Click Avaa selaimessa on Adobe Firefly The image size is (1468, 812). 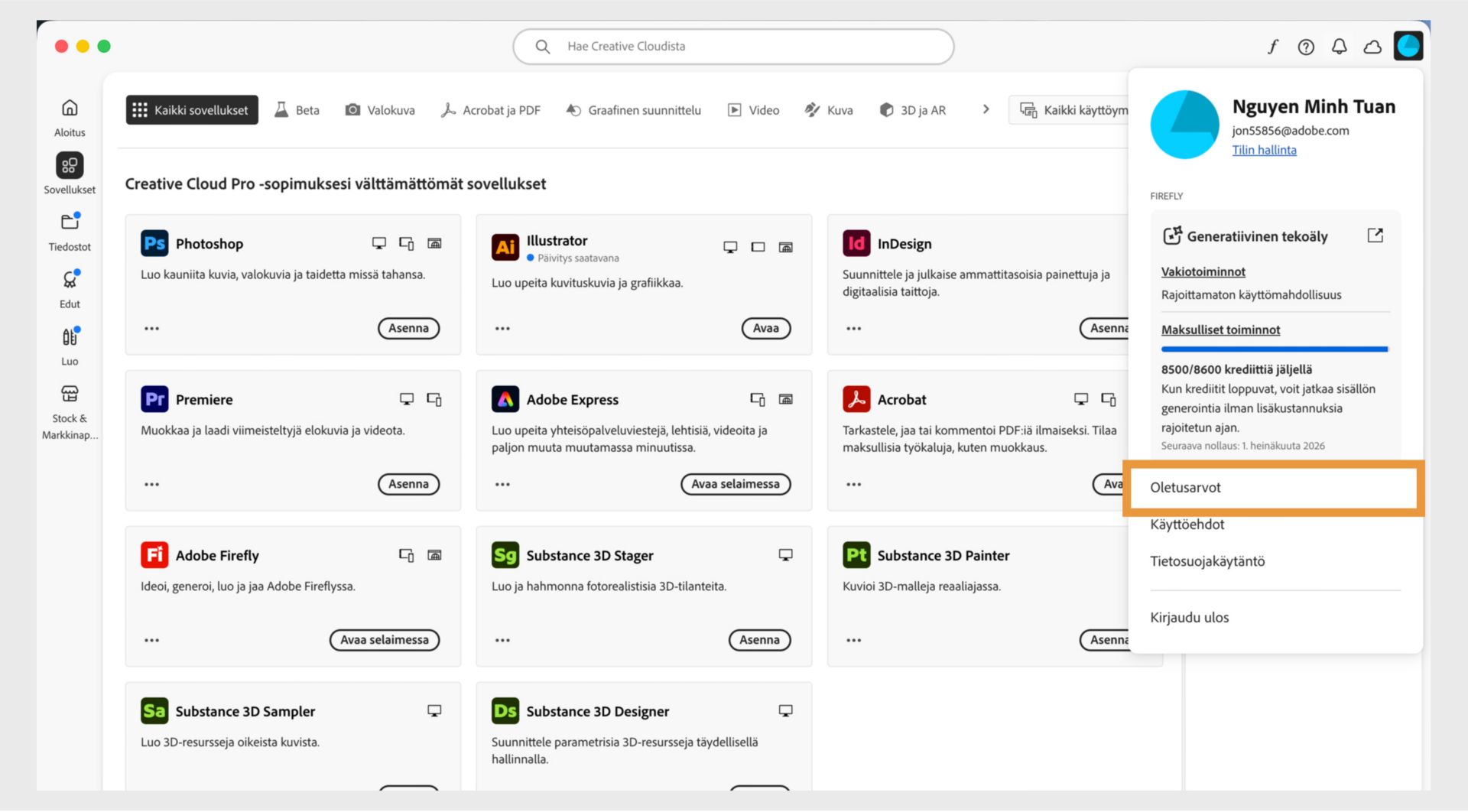(385, 641)
